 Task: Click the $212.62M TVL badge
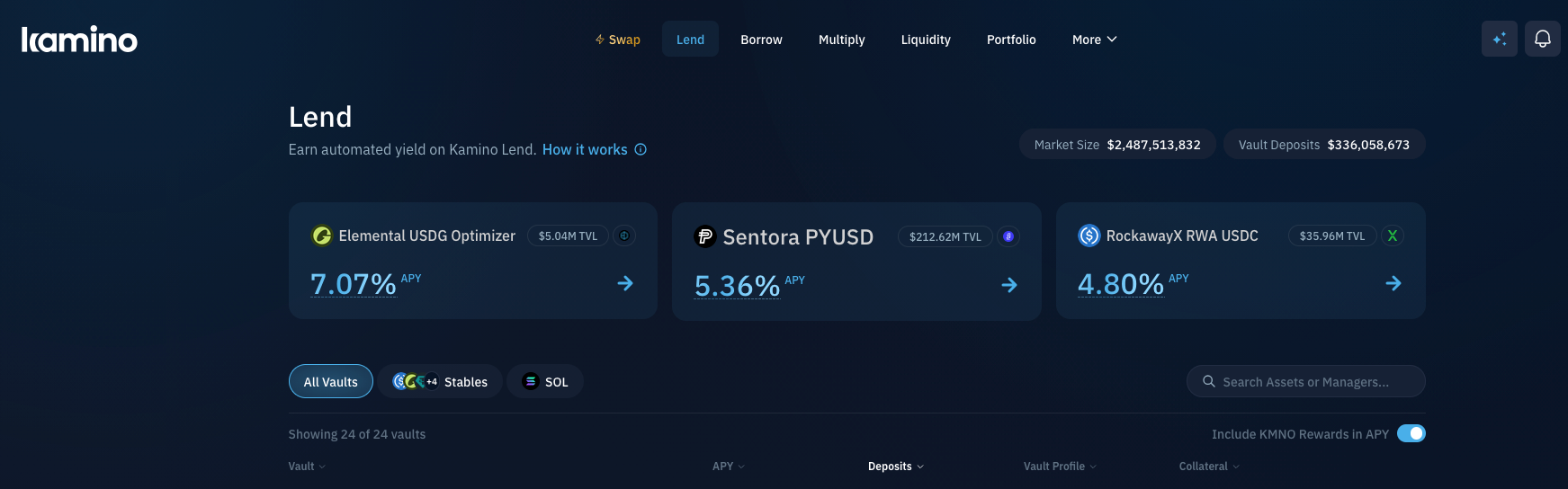(x=945, y=236)
